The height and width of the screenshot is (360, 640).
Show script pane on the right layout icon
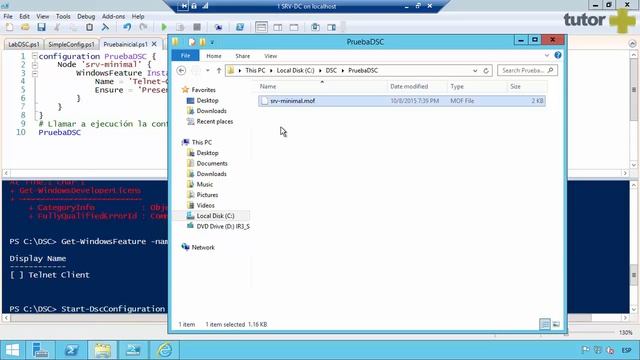click(278, 27)
